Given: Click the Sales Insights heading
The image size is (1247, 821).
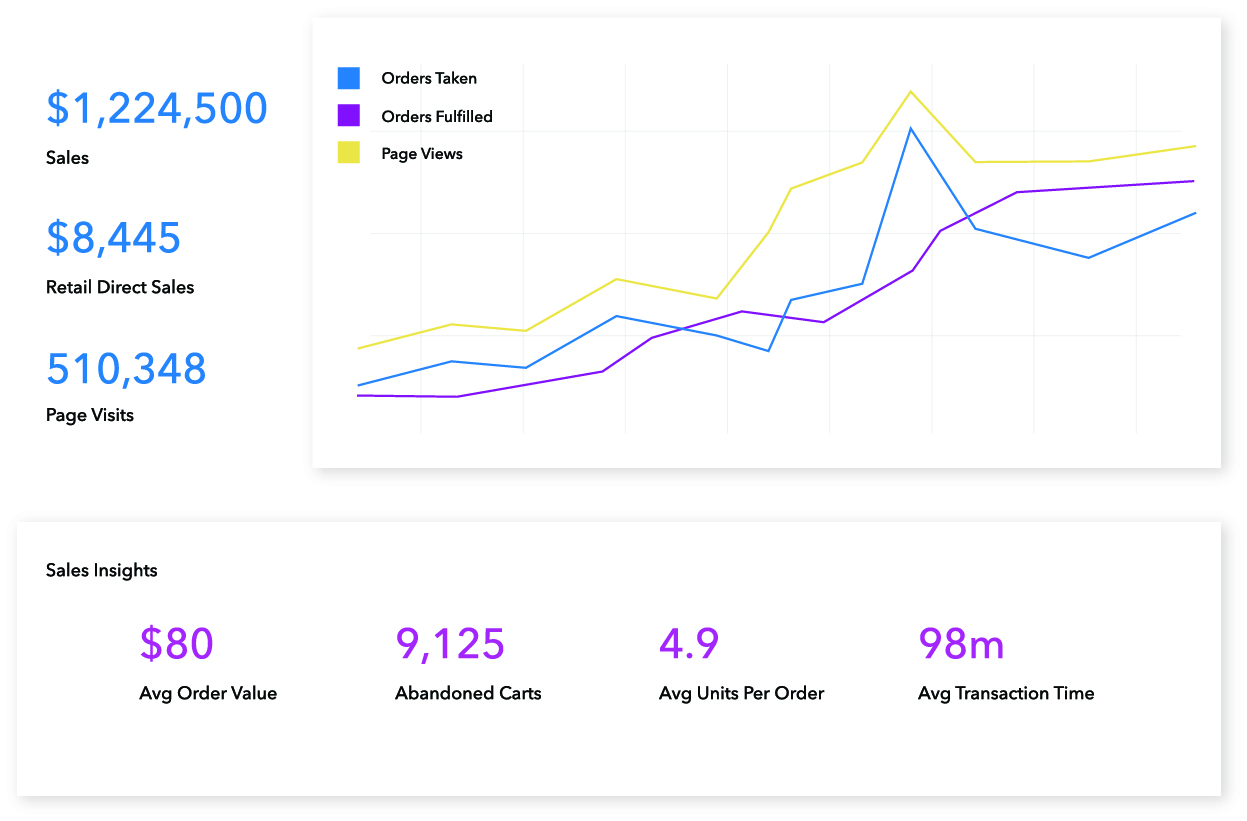Looking at the screenshot, I should pos(102,571).
